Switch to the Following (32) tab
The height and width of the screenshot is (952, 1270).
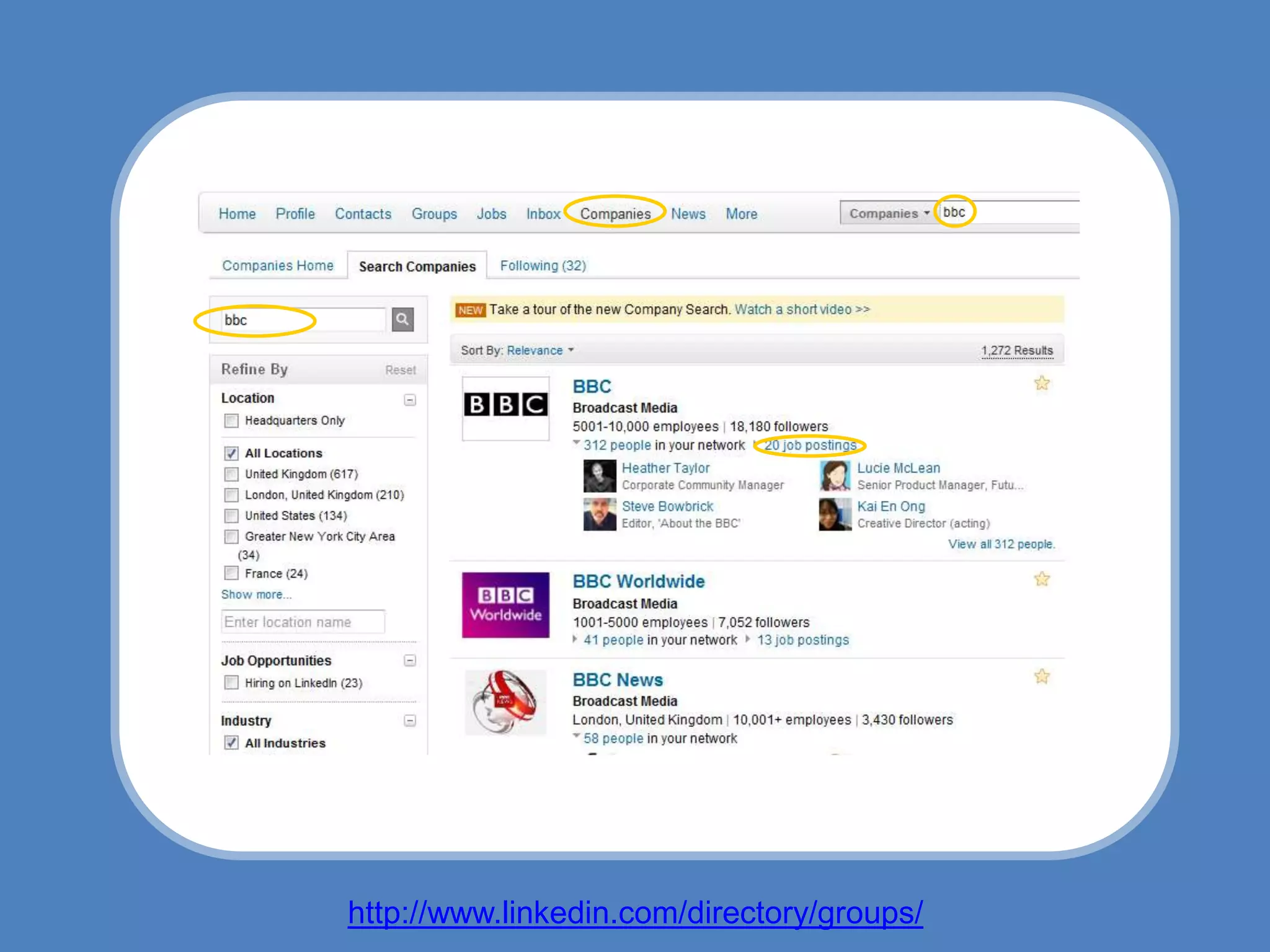543,266
